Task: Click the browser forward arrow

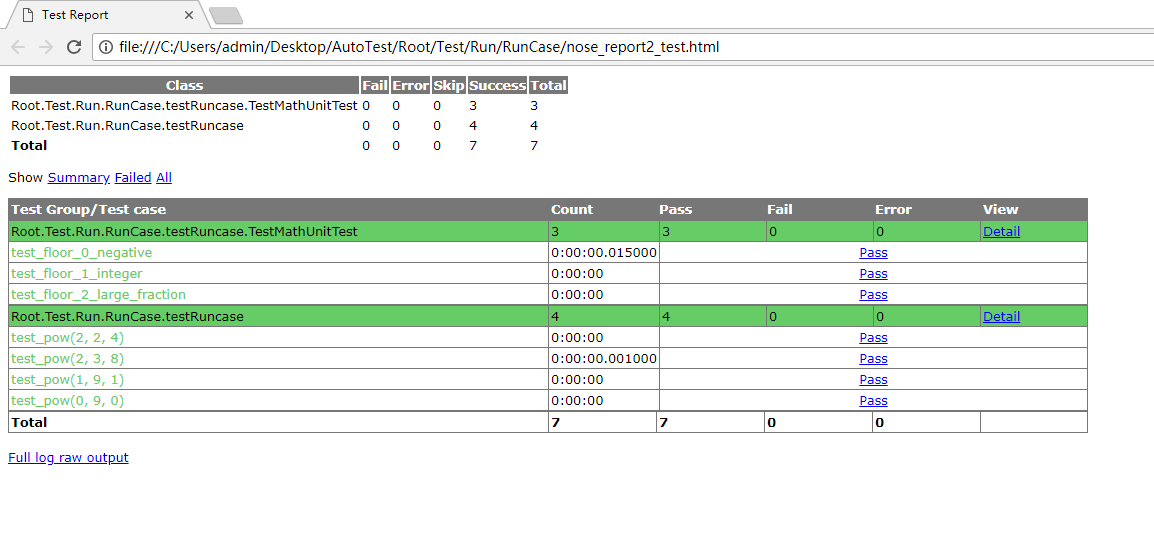Action: [x=46, y=47]
